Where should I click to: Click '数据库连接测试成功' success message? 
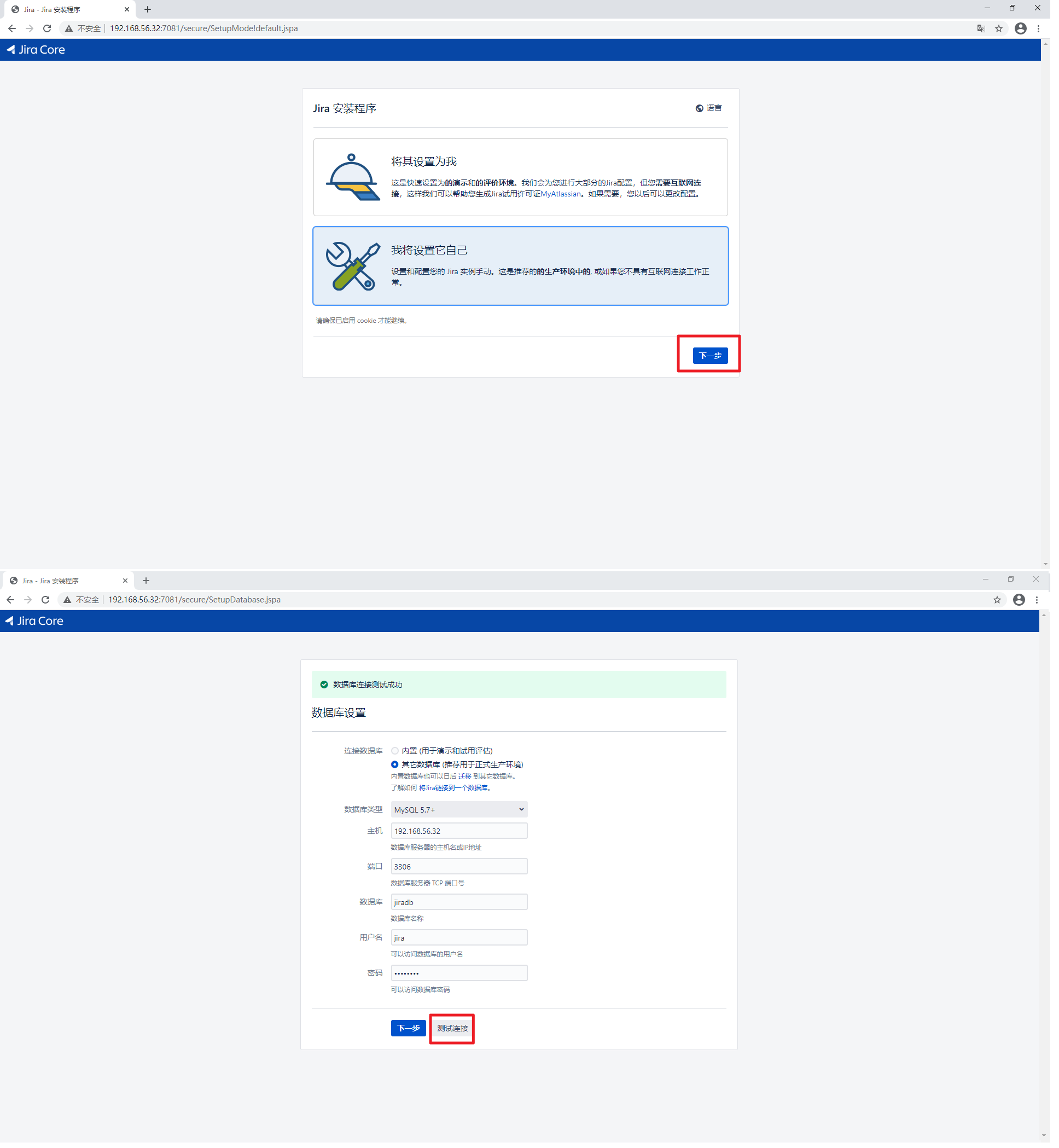[370, 689]
